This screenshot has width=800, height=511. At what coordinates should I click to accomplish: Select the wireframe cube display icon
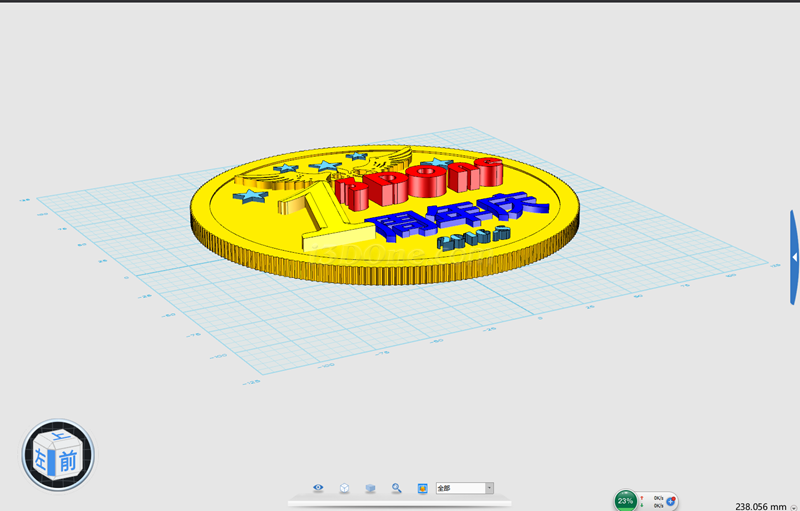point(344,488)
